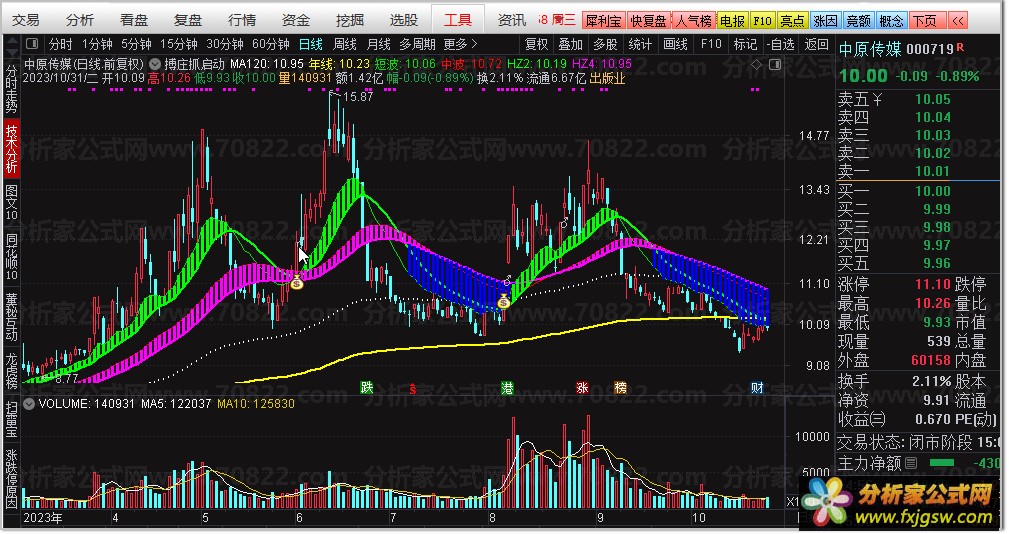The width and height of the screenshot is (1009, 534).
Task: Click the red S marker on chart
Action: [412, 389]
